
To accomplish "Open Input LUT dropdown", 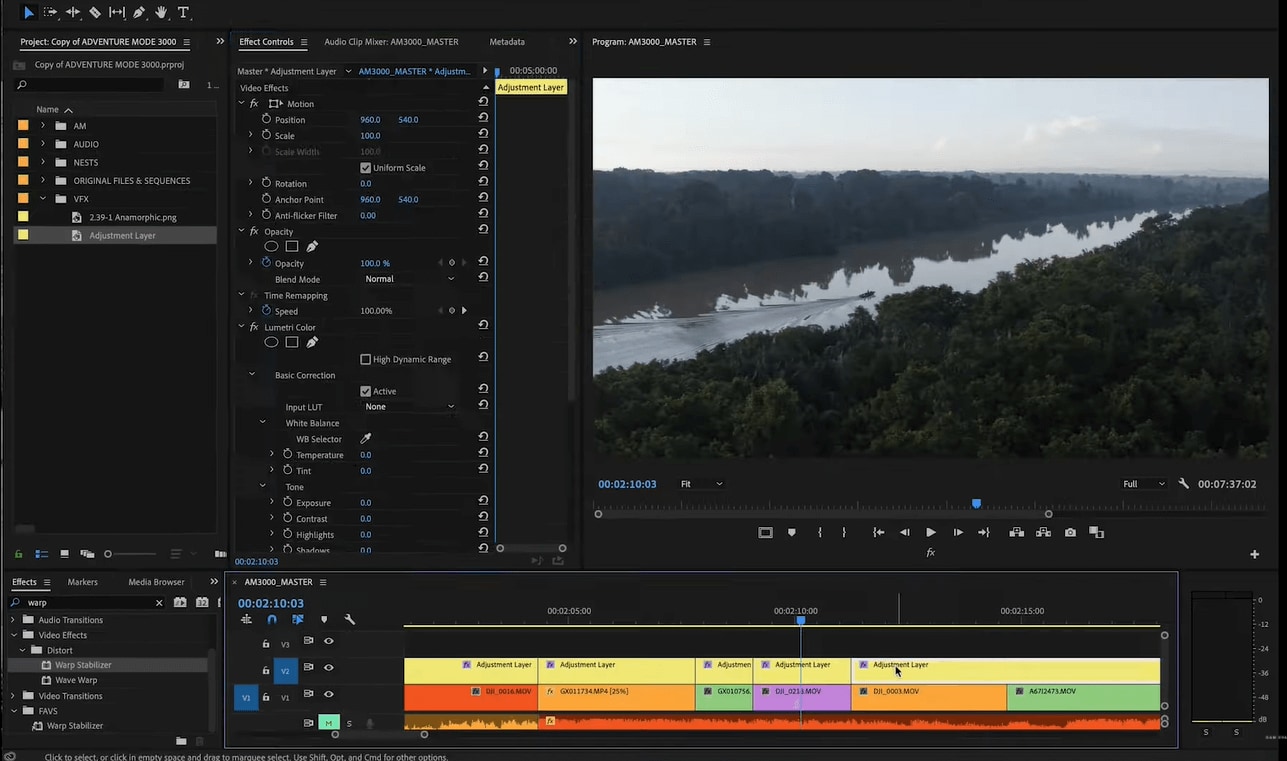I will coord(409,407).
